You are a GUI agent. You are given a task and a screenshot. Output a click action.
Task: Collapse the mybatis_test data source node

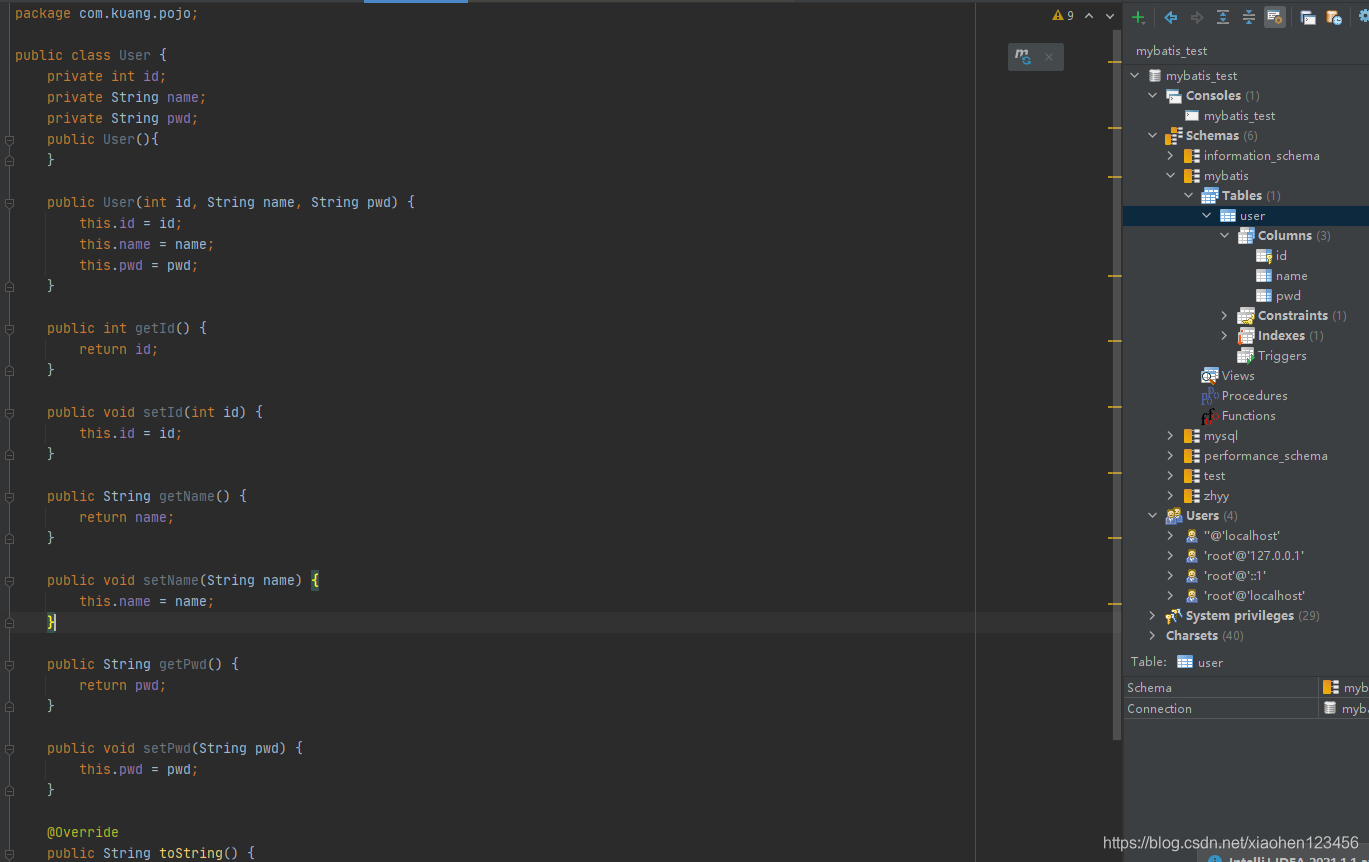click(1134, 76)
